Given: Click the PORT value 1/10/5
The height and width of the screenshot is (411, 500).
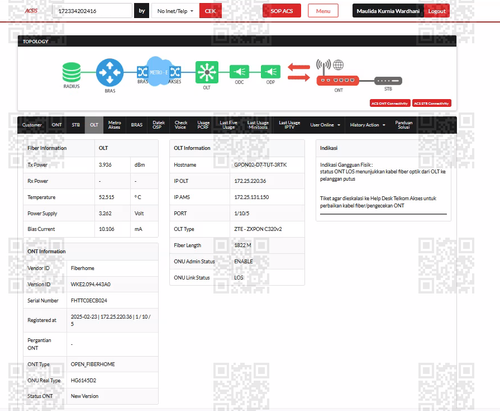Looking at the screenshot, I should coord(241,213).
